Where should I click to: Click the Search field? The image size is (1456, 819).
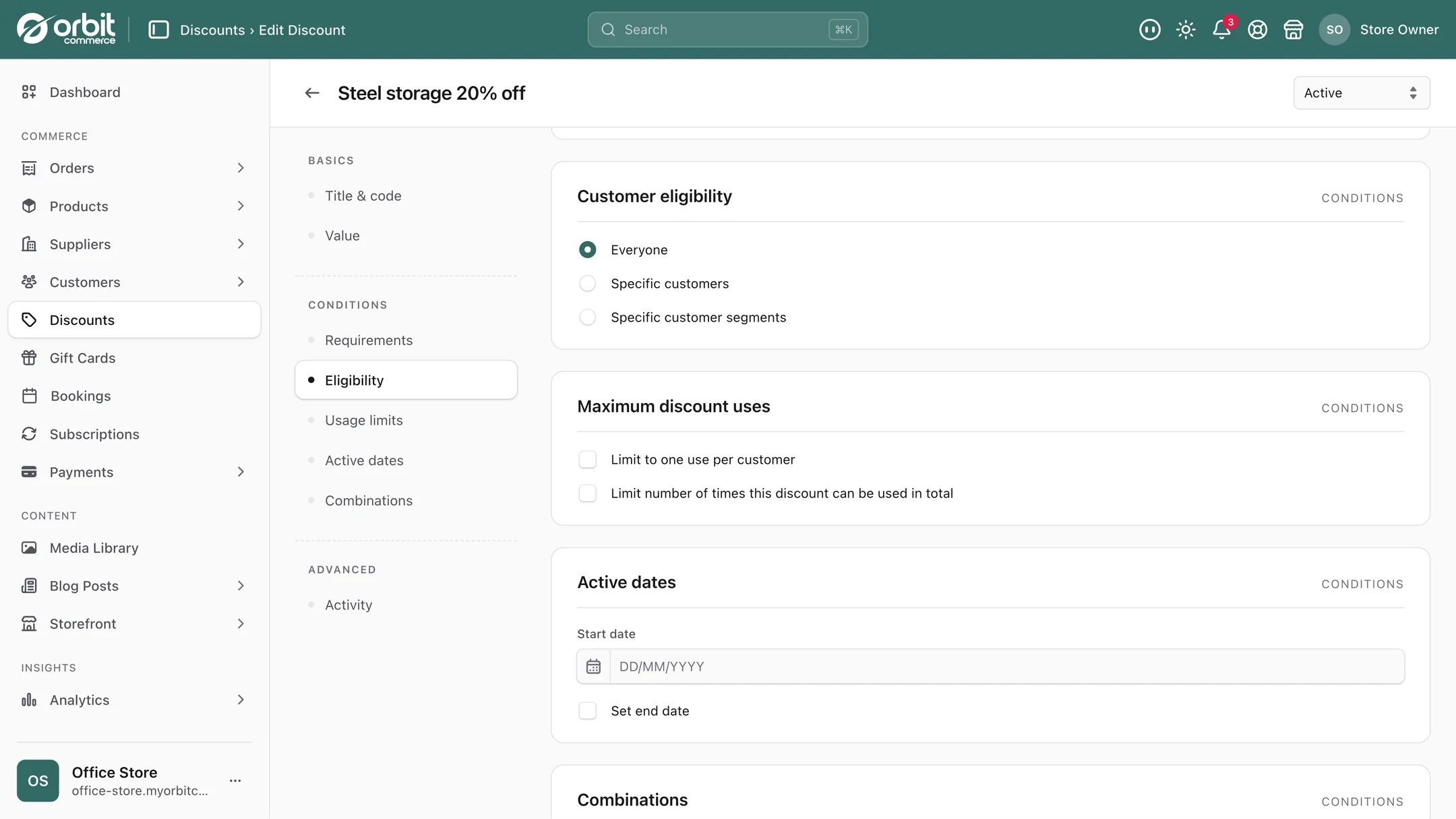tap(727, 30)
